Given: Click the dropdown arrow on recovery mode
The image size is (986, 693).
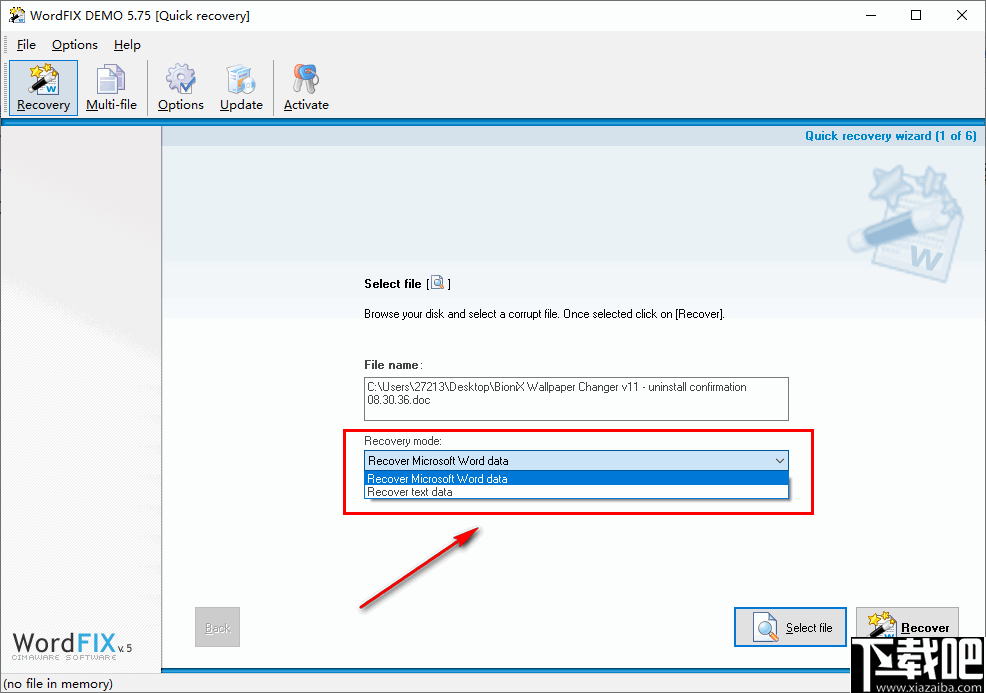Looking at the screenshot, I should [781, 460].
